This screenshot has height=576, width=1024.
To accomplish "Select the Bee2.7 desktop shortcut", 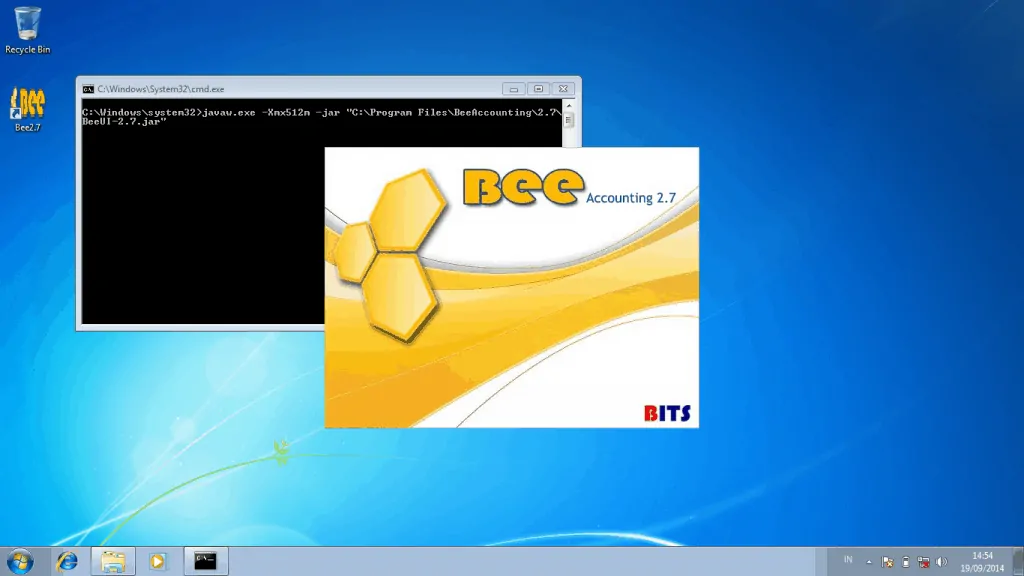I will coord(27,110).
